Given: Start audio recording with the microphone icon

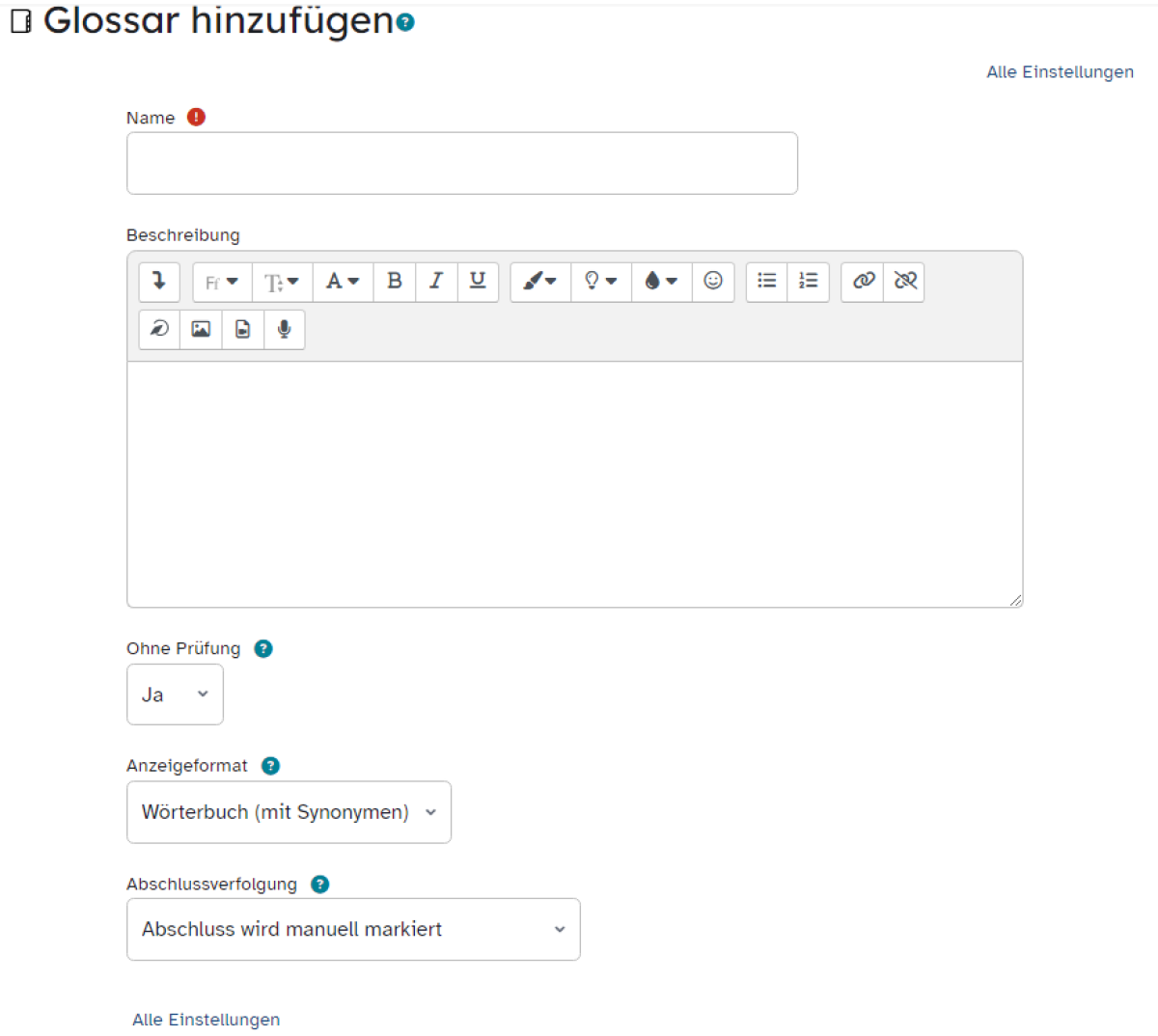Looking at the screenshot, I should coord(284,329).
